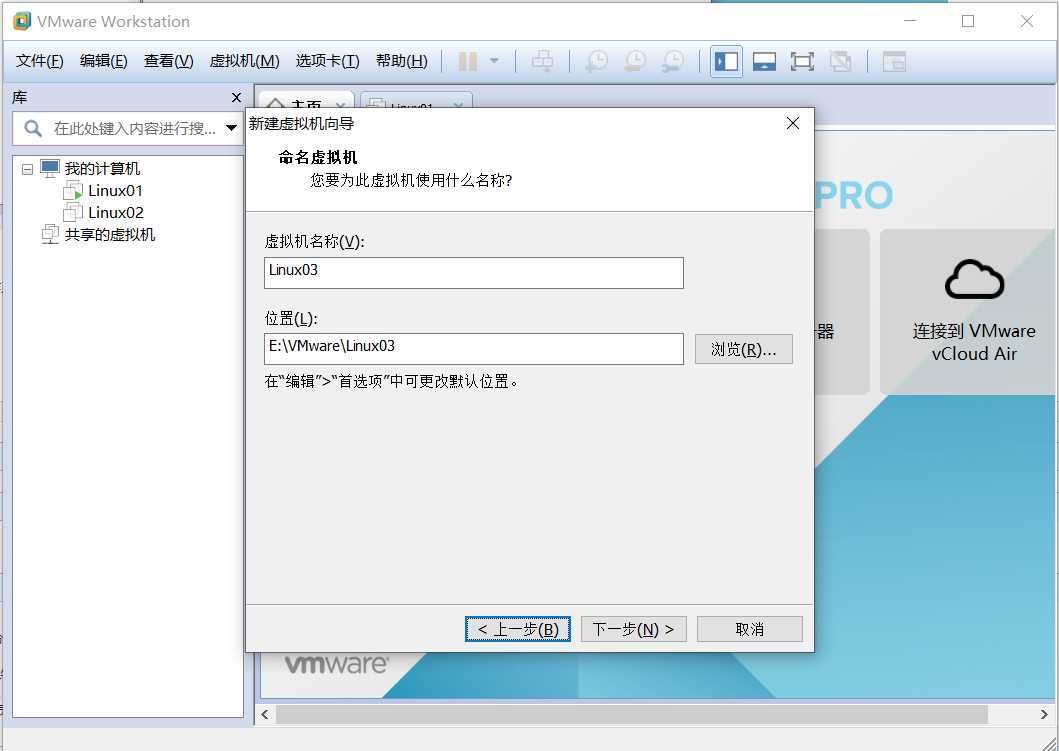Open the 文件(F) menu
Viewport: 1059px width, 751px height.
pos(40,61)
